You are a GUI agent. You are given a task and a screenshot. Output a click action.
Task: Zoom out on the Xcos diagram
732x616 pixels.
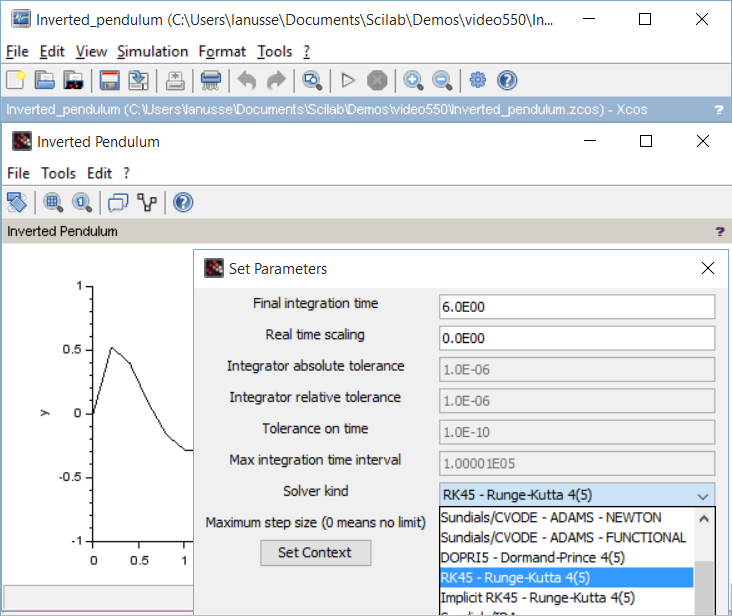click(442, 80)
